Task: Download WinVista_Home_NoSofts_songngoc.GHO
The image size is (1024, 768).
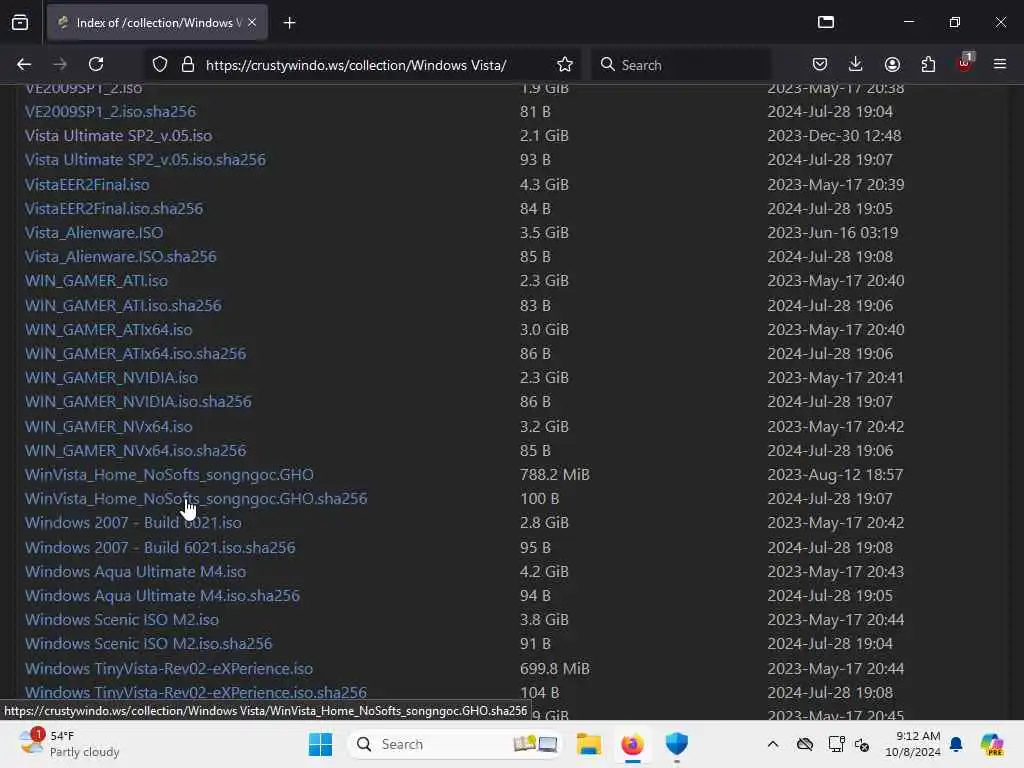Action: tap(169, 475)
